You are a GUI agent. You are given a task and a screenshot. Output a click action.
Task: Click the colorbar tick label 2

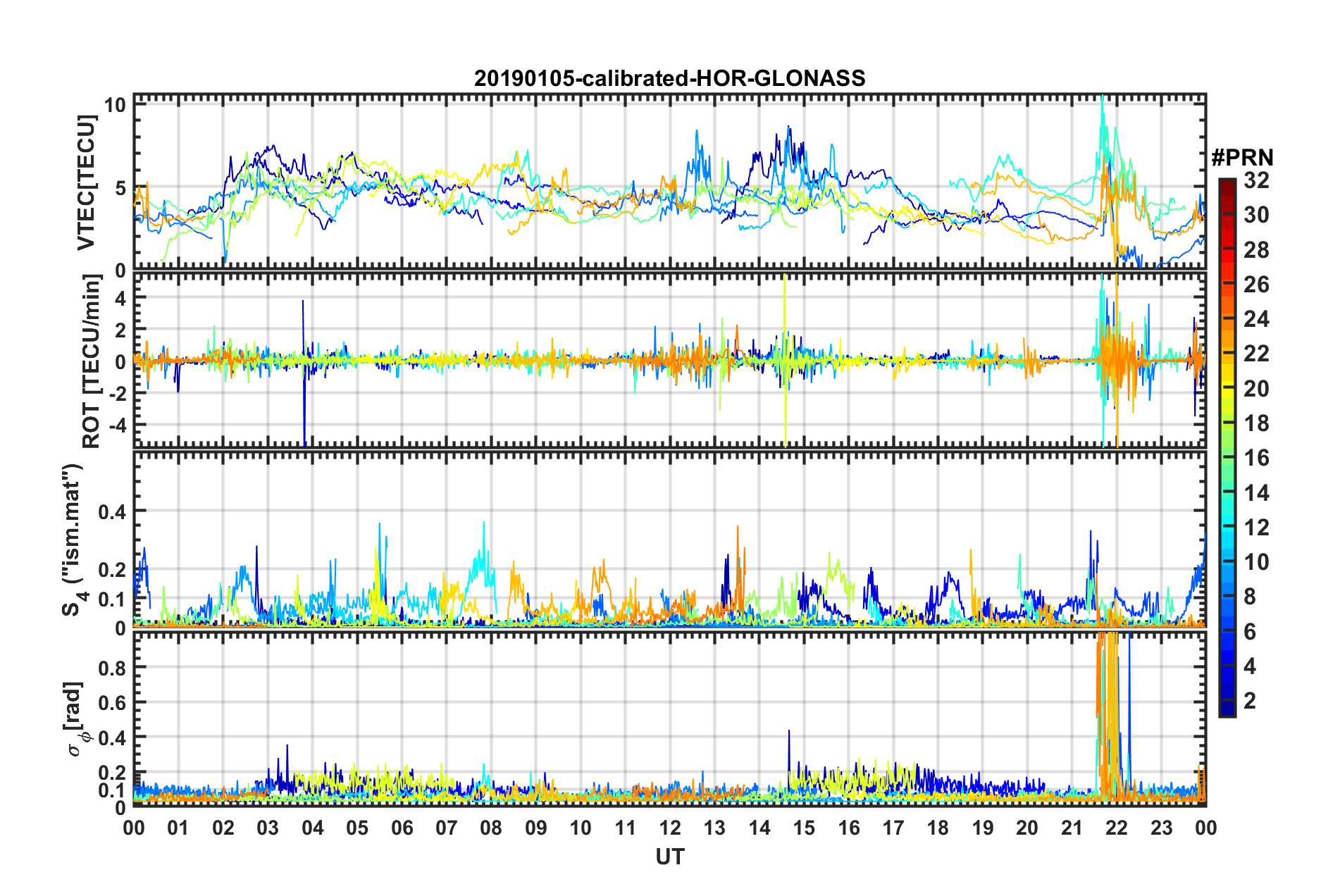(1250, 700)
